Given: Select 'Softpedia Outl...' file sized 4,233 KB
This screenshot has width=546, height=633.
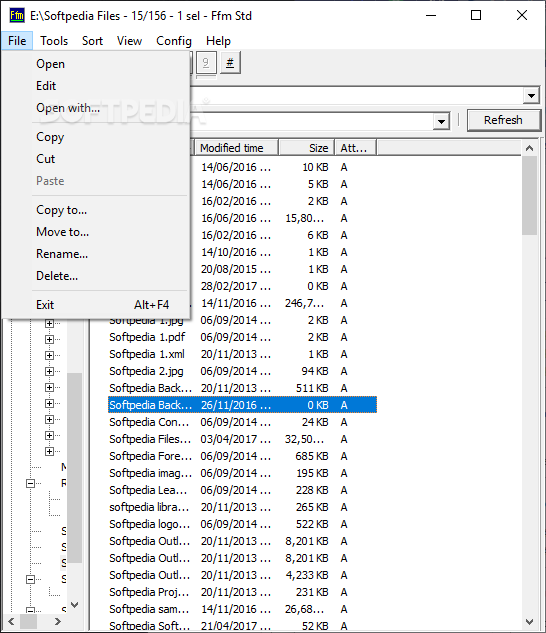Looking at the screenshot, I should [x=149, y=575].
